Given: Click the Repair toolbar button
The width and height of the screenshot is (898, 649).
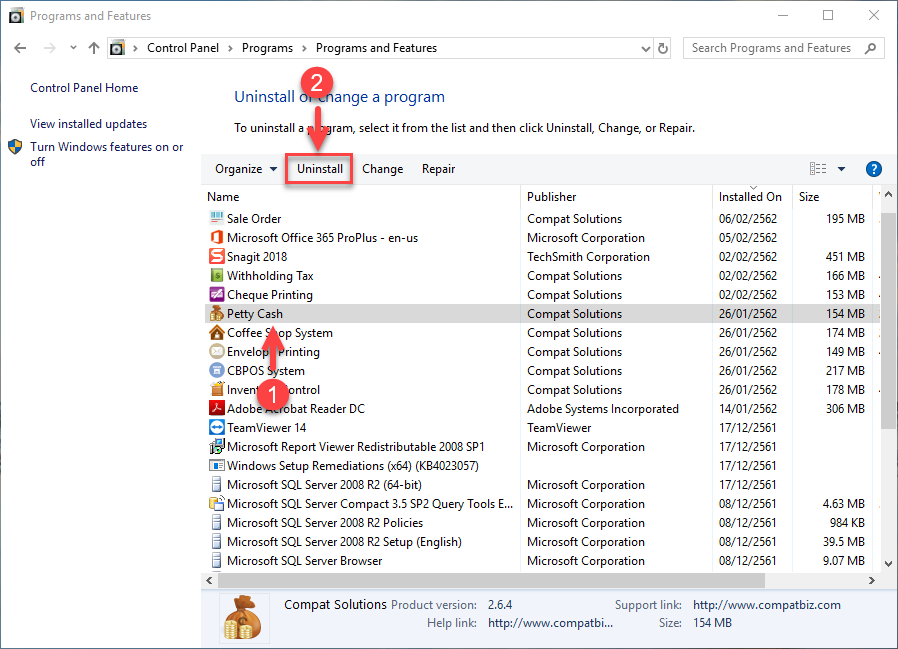Looking at the screenshot, I should (x=438, y=169).
